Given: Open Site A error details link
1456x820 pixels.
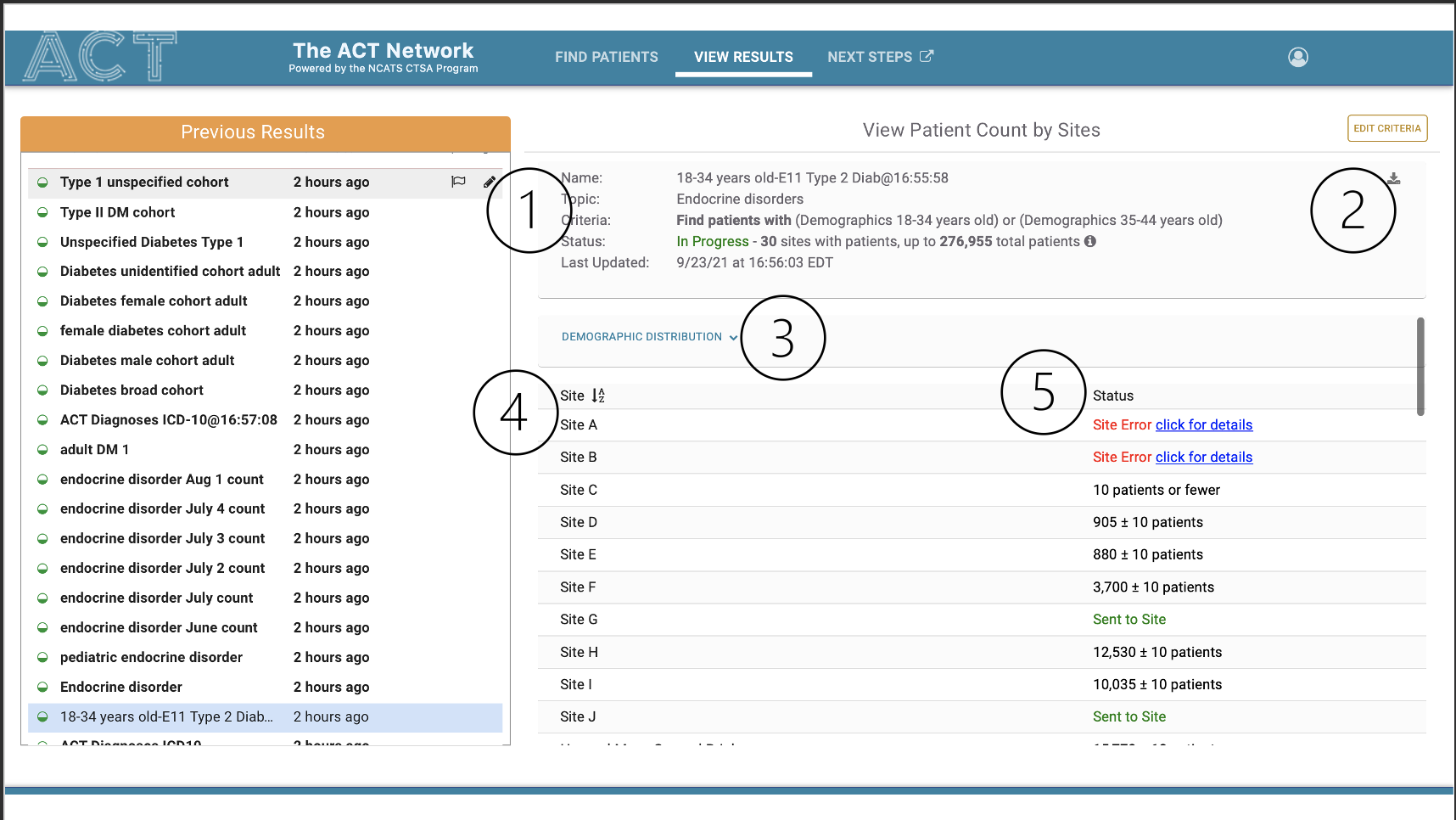Looking at the screenshot, I should click(1203, 424).
